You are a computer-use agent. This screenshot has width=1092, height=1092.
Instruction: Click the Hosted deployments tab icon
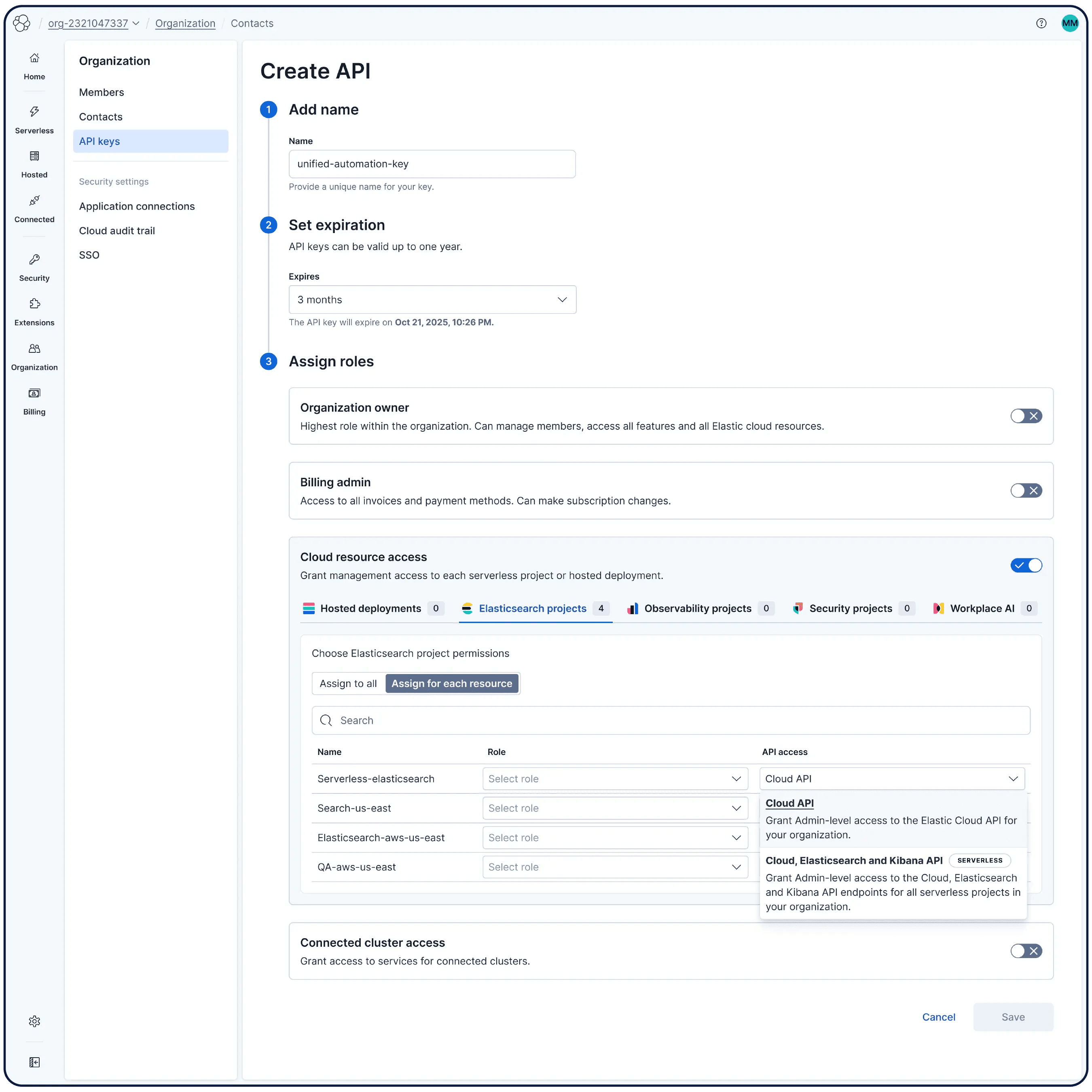click(x=309, y=609)
